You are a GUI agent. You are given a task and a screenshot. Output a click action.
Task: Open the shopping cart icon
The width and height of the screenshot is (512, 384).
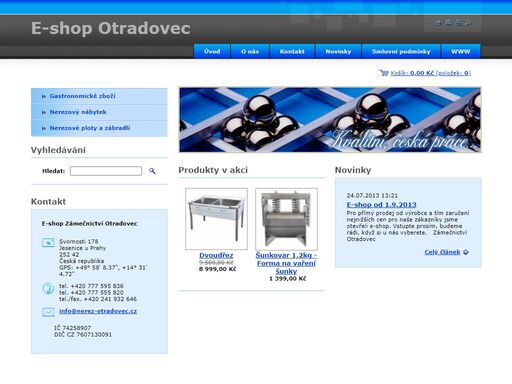(x=384, y=72)
